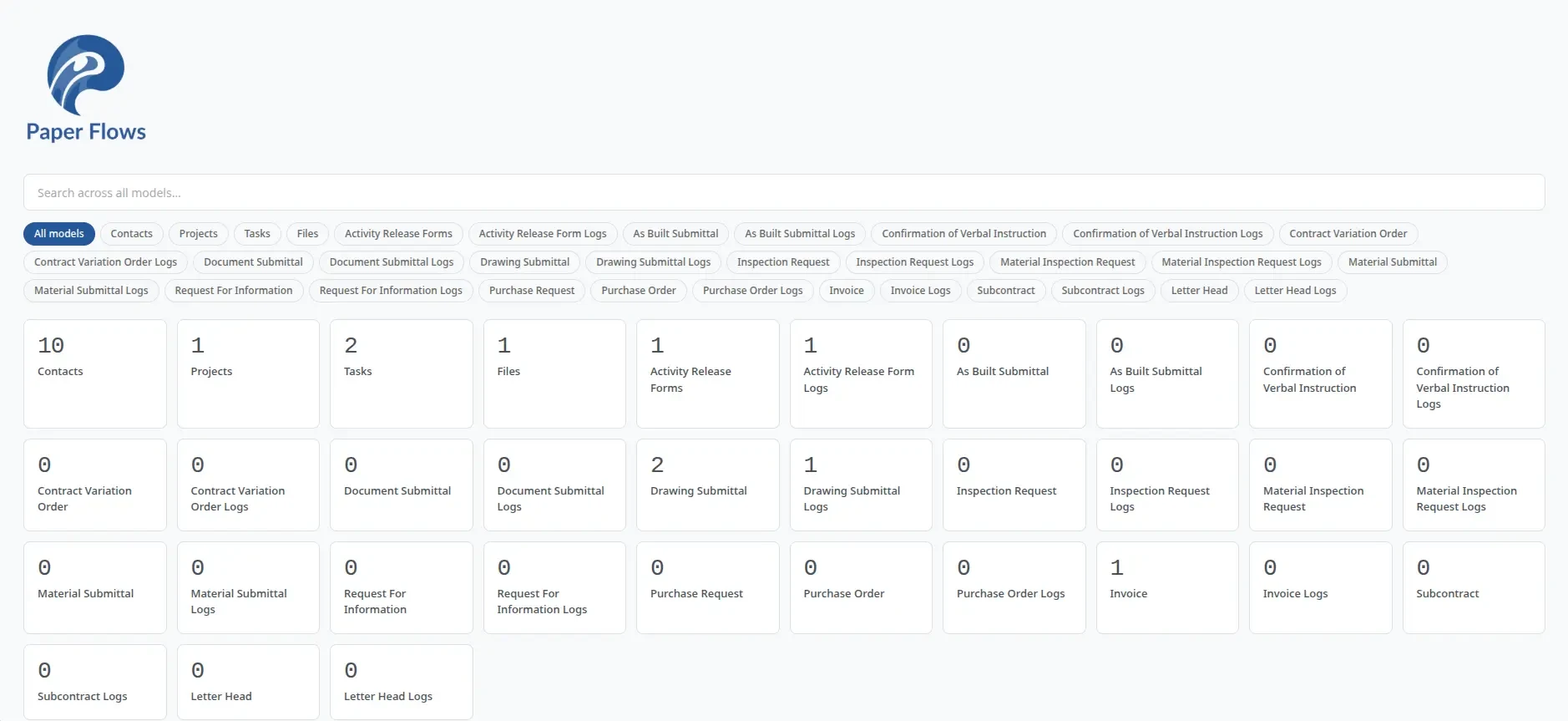The height and width of the screenshot is (721, 1568).
Task: Select the Invoice filter chip
Action: [847, 291]
